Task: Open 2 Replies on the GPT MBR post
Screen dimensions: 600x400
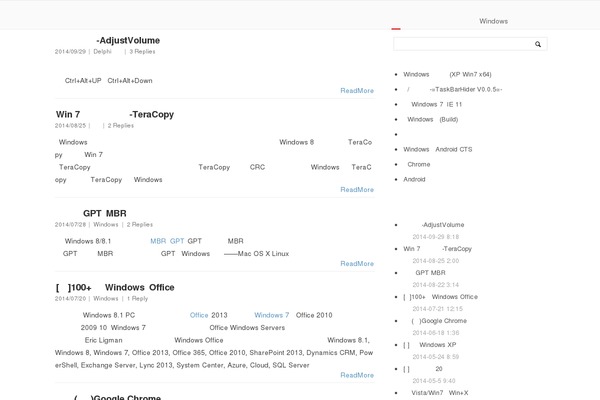Action: [x=140, y=225]
